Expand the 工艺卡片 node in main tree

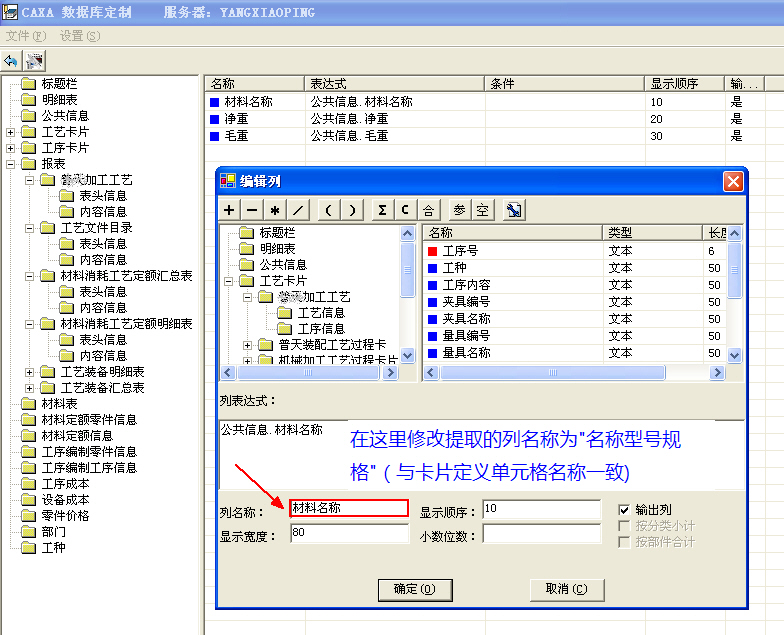tap(10, 132)
